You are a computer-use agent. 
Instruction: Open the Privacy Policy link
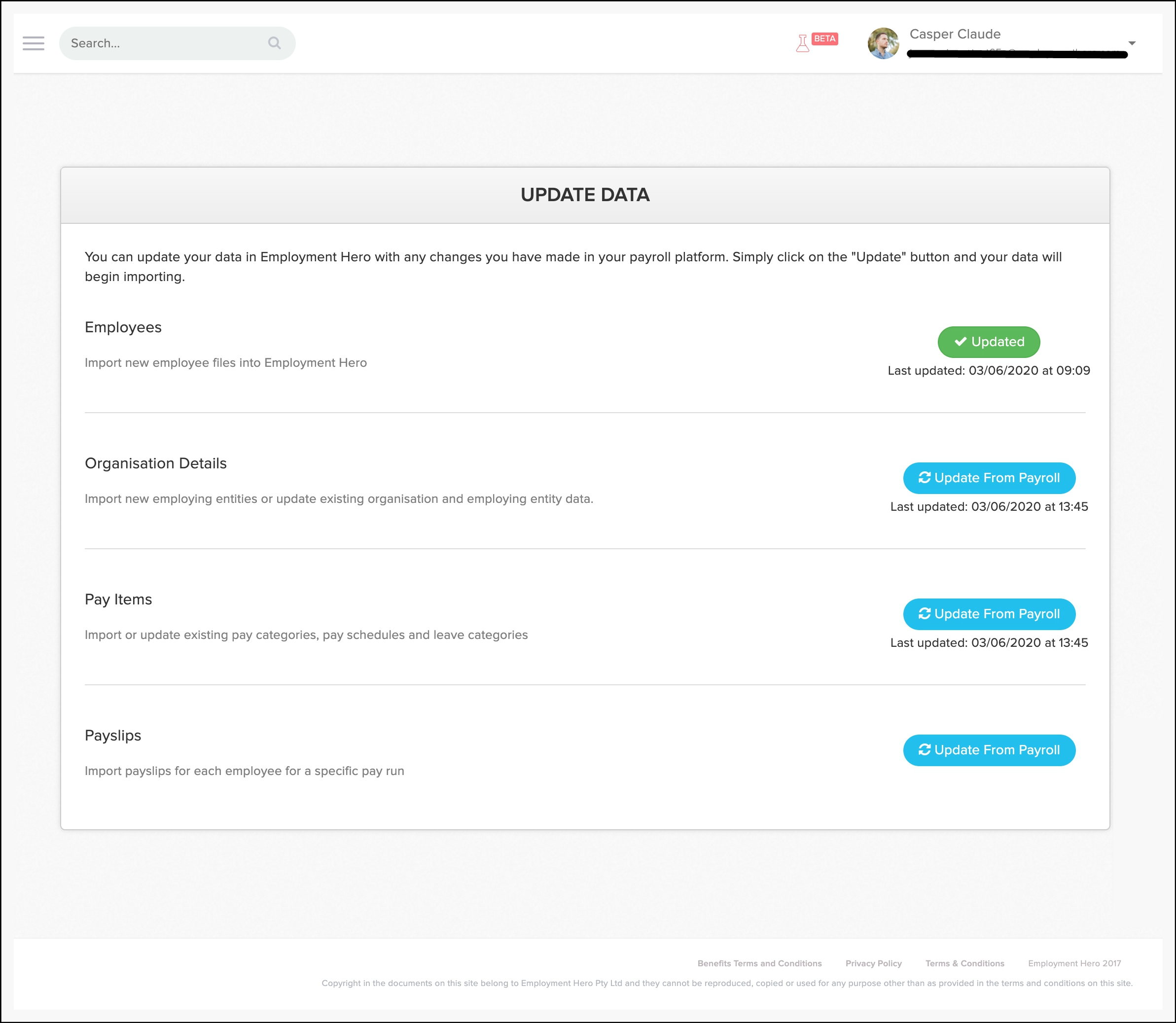[873, 963]
